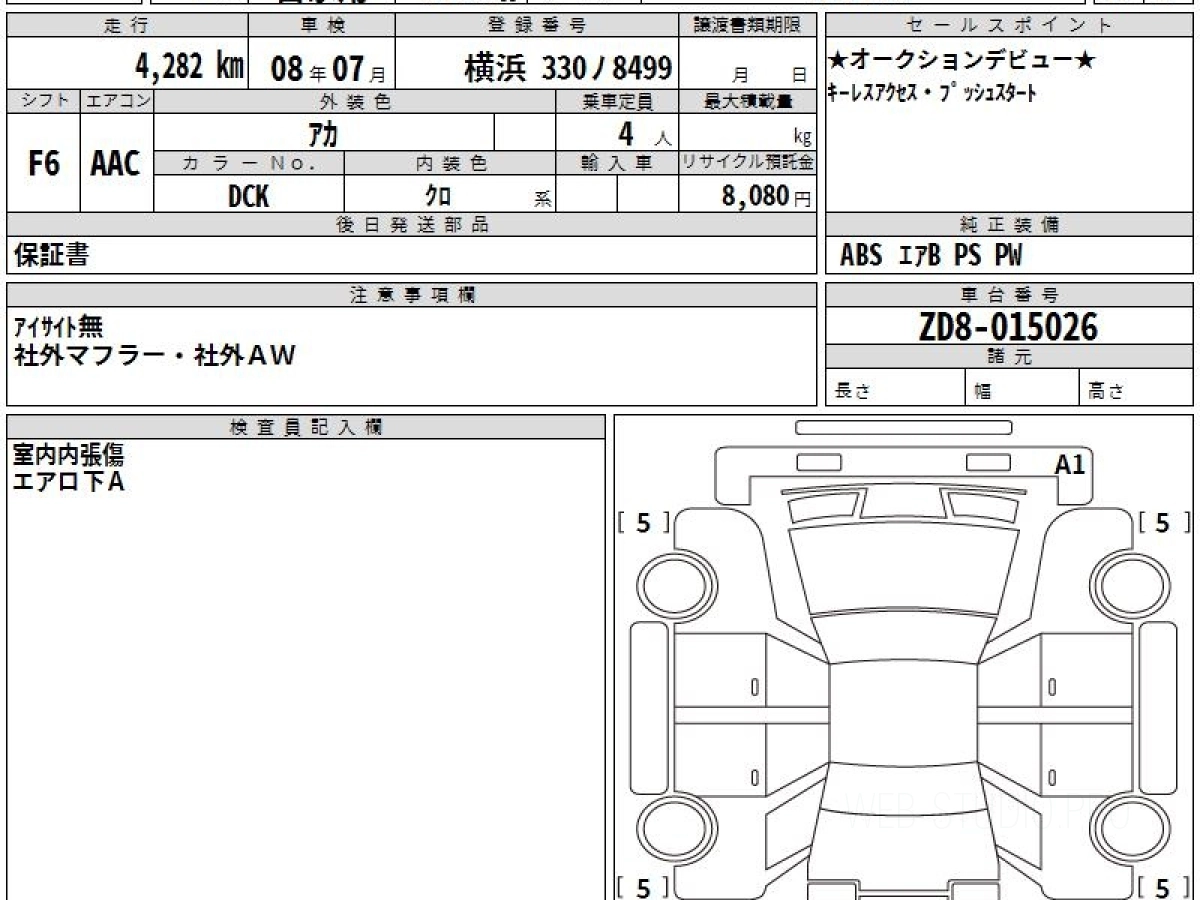Image resolution: width=1200 pixels, height=900 pixels.
Task: Select the 車台番号 header
Action: click(x=1009, y=295)
